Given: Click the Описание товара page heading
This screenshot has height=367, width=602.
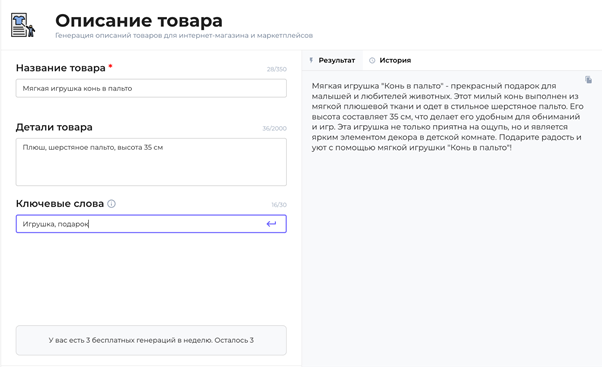Looking at the screenshot, I should tap(139, 21).
